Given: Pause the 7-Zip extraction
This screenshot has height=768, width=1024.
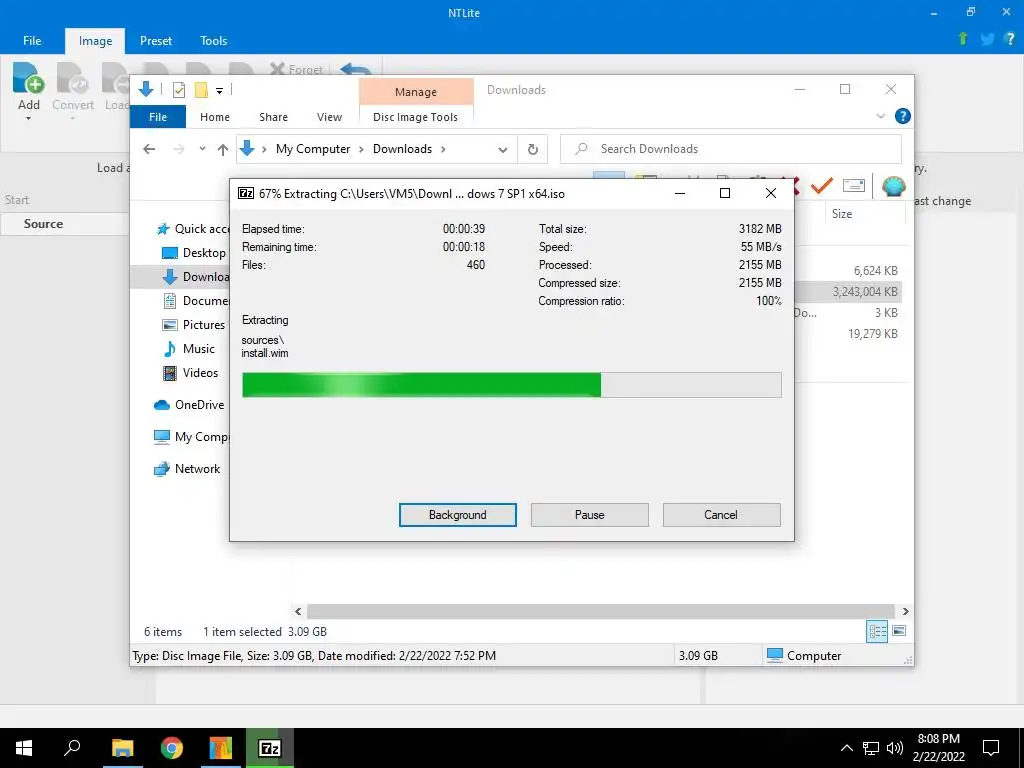Looking at the screenshot, I should click(x=590, y=515).
